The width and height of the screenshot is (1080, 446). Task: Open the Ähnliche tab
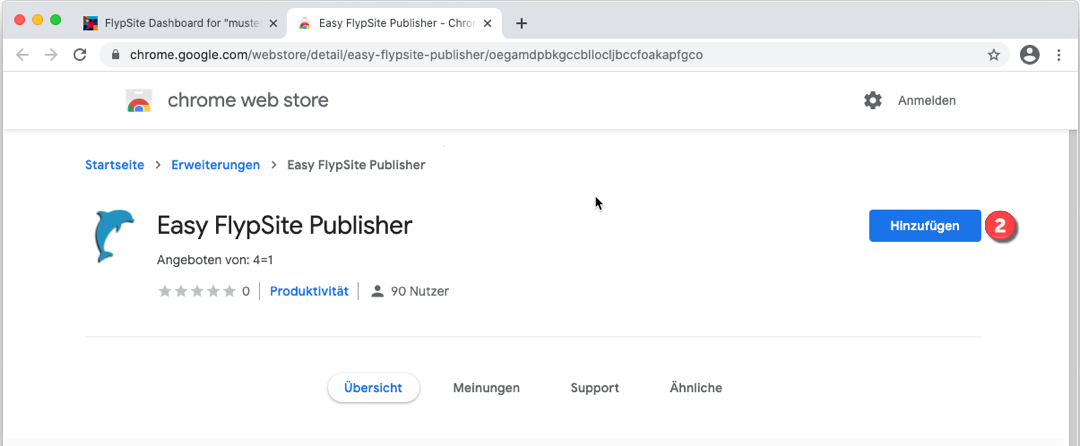pos(696,388)
